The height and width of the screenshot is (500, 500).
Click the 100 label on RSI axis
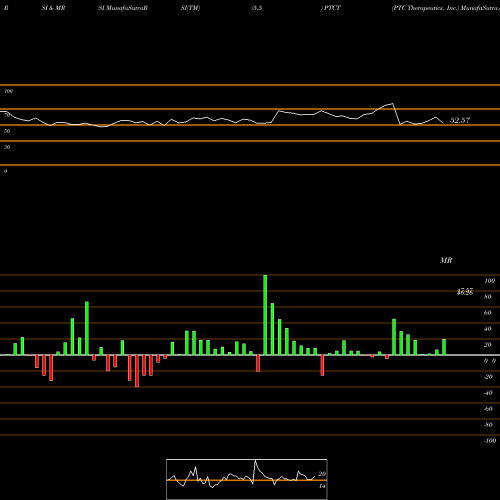click(9, 91)
